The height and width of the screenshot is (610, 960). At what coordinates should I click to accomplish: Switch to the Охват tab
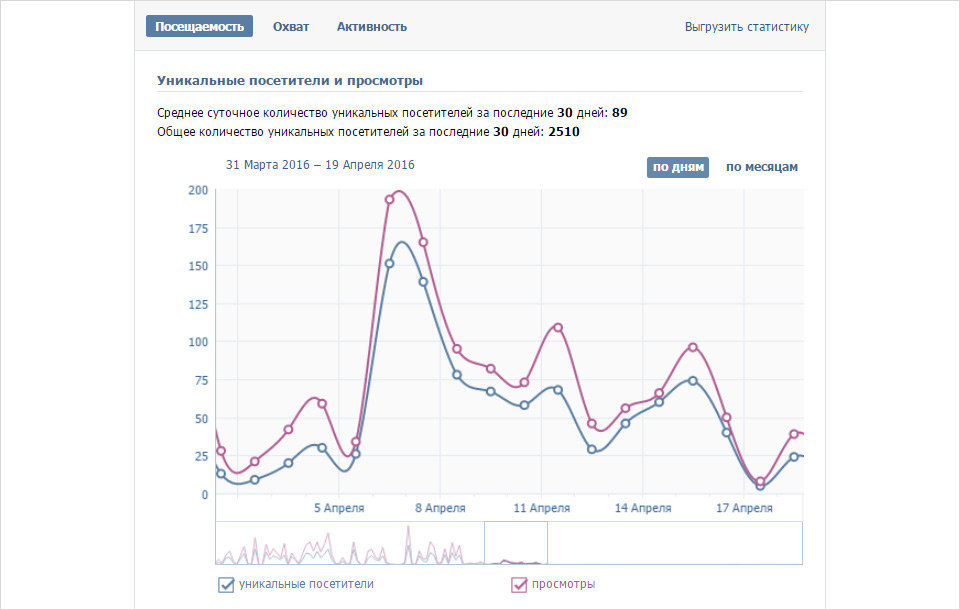pyautogui.click(x=291, y=27)
